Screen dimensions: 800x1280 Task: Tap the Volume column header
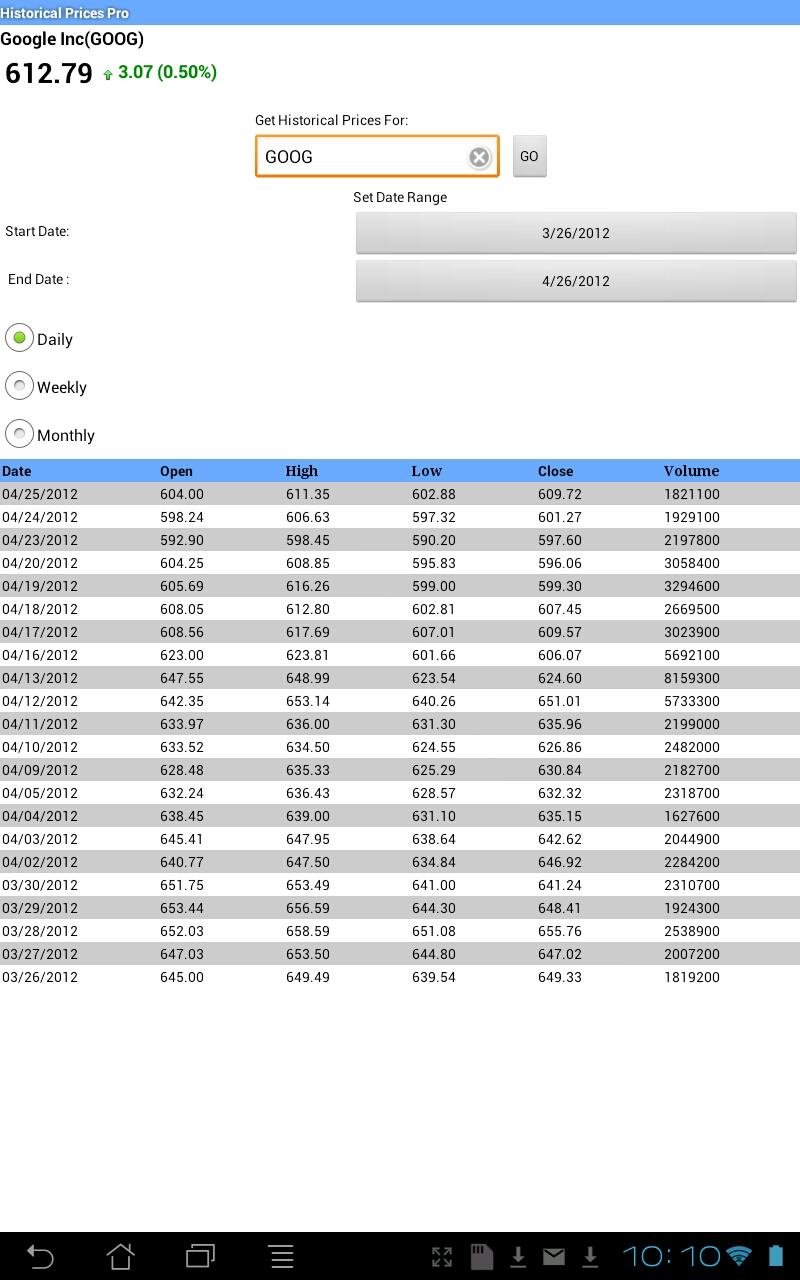(691, 471)
